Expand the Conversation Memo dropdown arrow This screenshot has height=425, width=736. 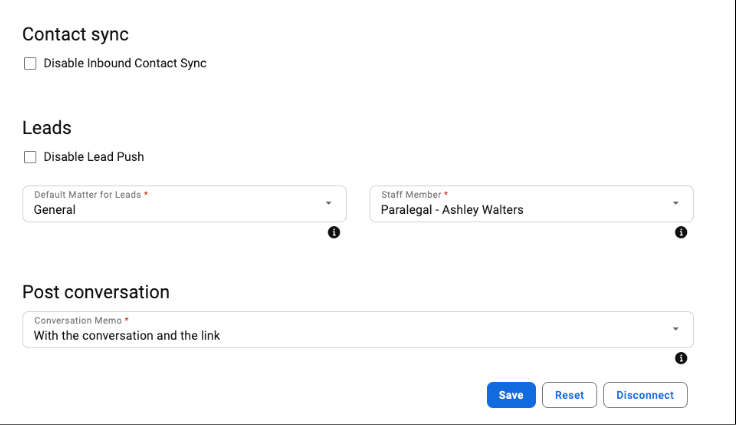(x=675, y=329)
